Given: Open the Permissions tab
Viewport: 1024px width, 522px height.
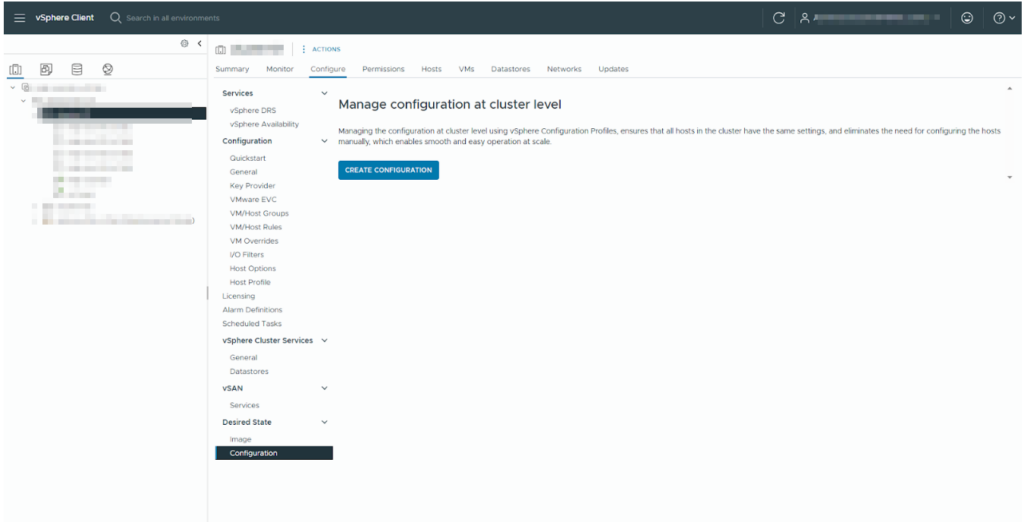Looking at the screenshot, I should coord(383,69).
